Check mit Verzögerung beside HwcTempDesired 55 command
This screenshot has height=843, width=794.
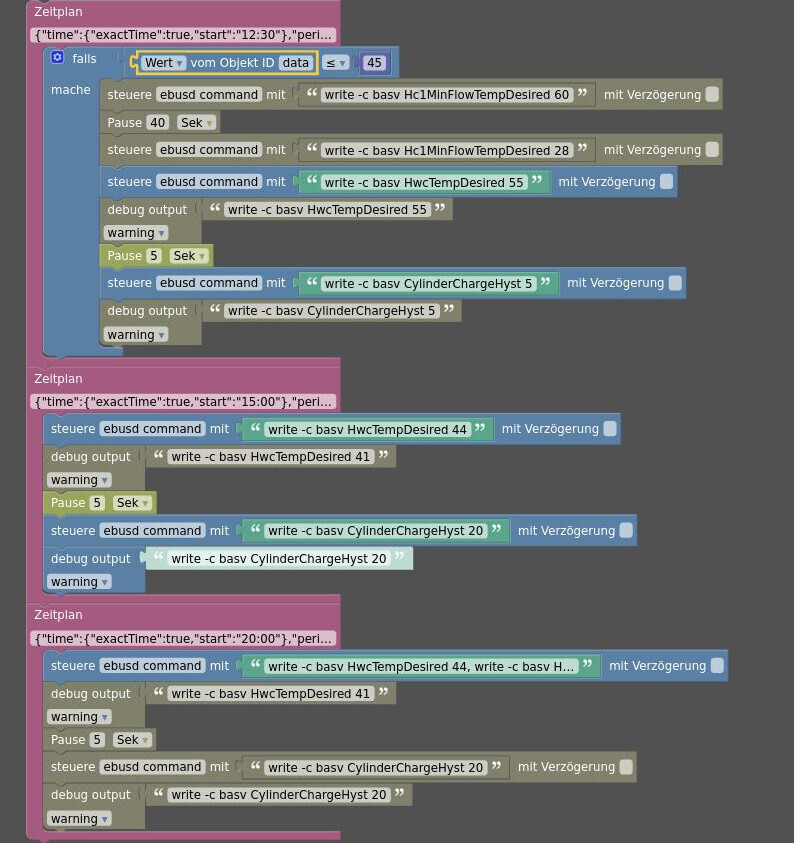tap(666, 182)
